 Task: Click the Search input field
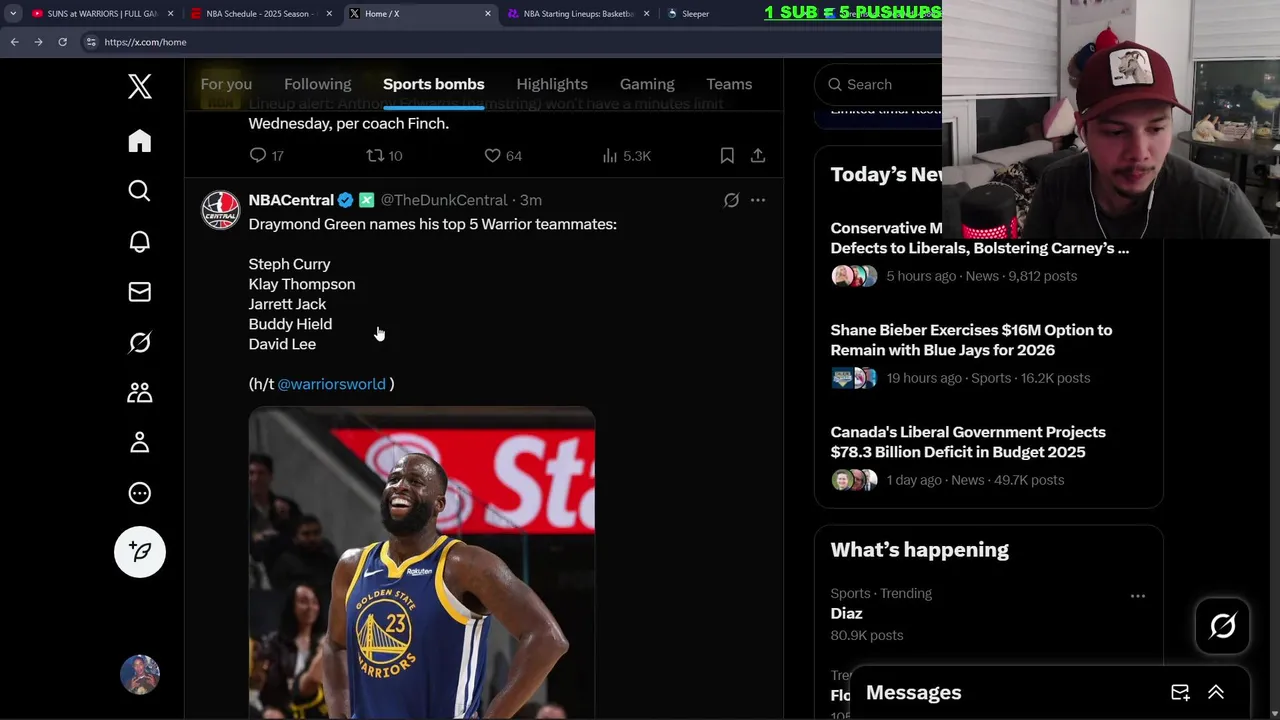(x=878, y=84)
